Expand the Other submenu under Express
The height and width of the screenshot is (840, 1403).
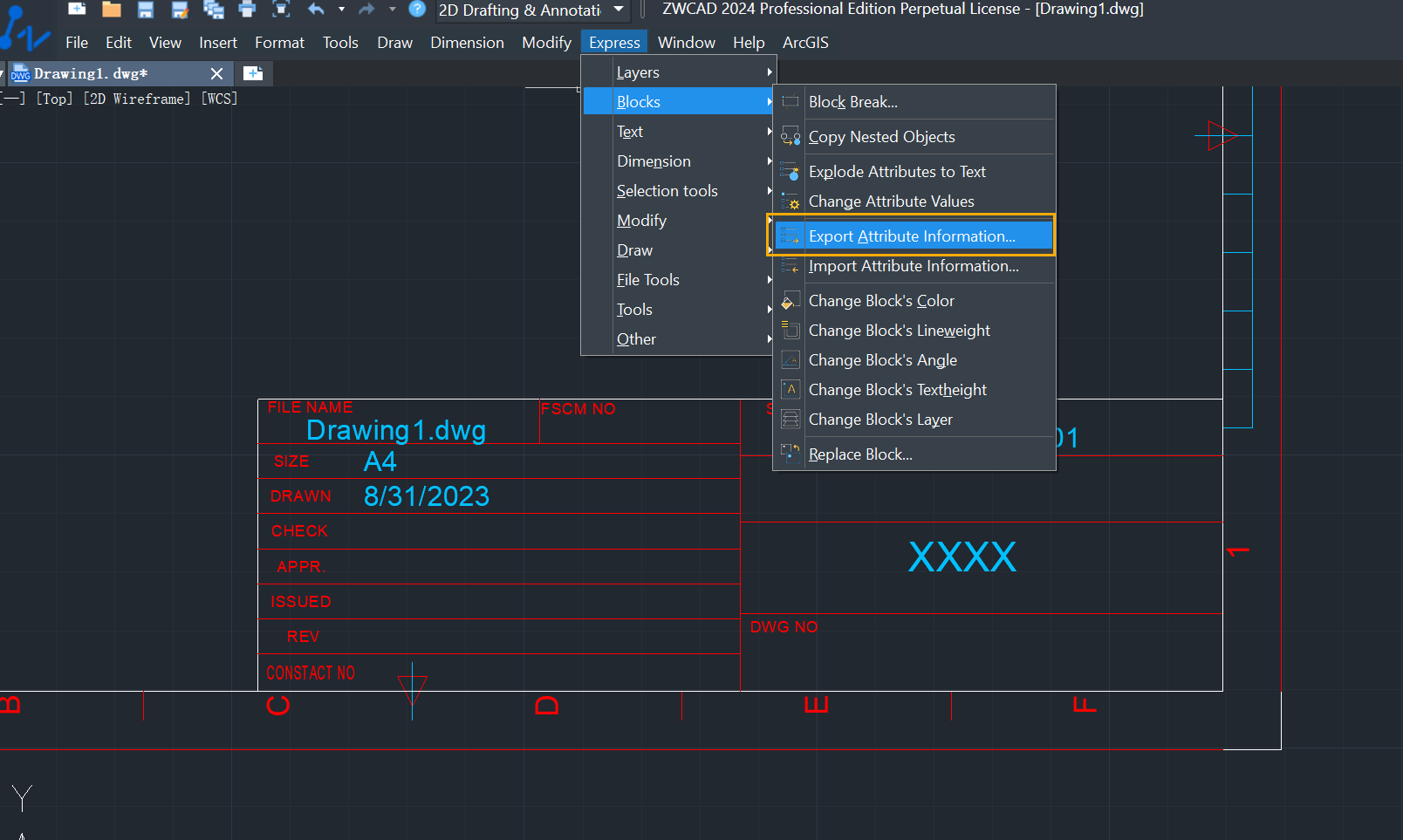[679, 339]
